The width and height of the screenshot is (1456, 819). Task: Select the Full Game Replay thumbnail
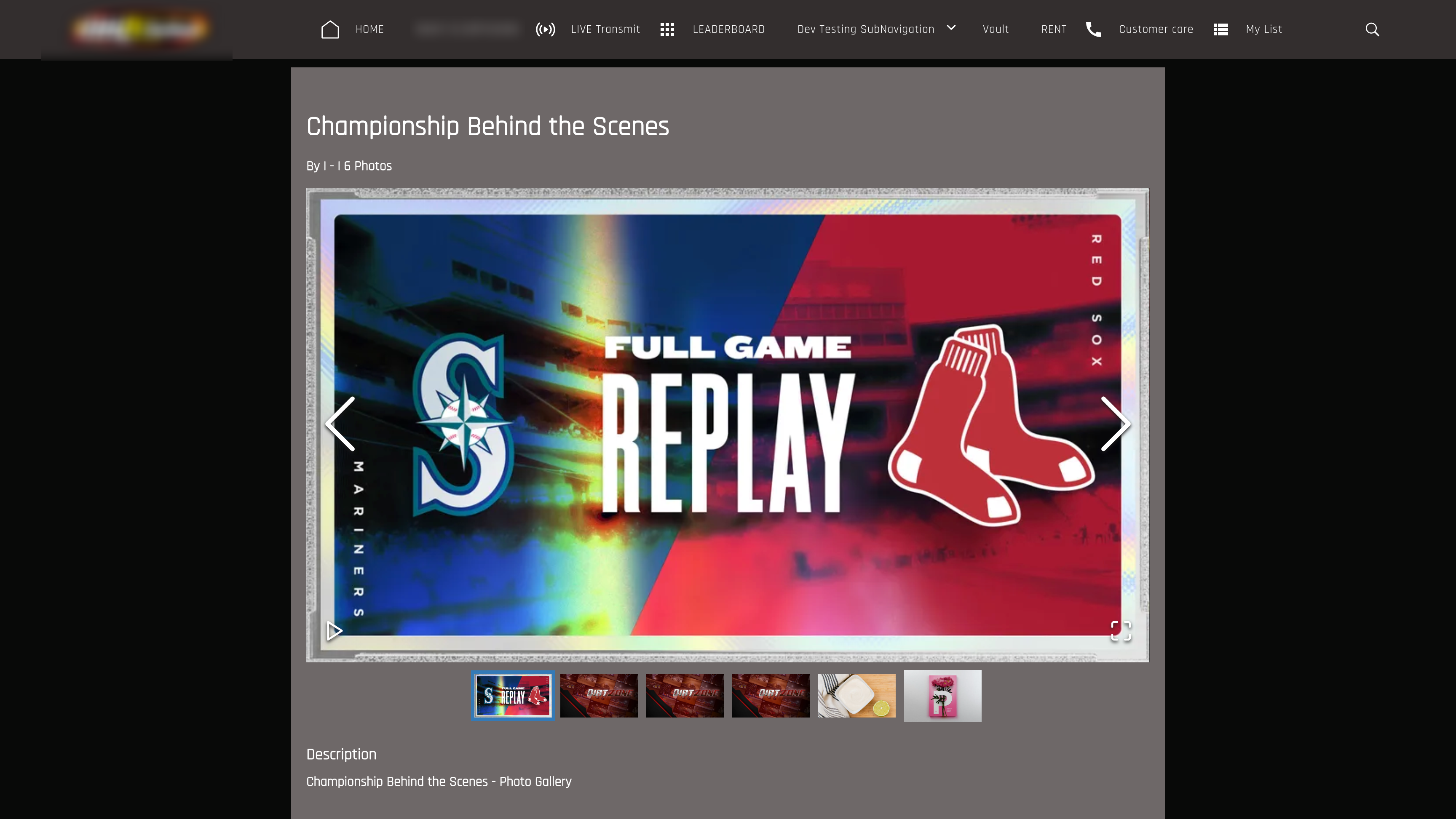513,695
